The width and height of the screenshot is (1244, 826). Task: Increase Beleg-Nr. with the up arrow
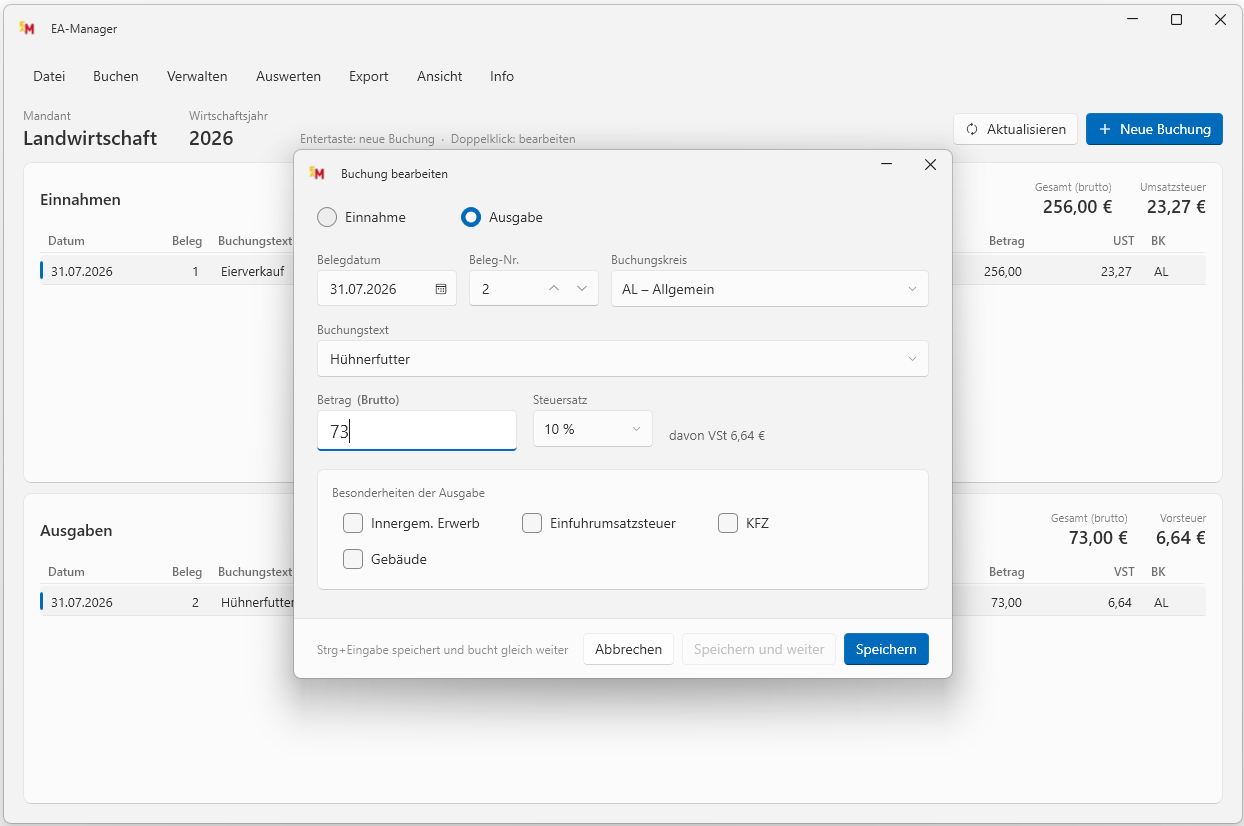tap(554, 289)
